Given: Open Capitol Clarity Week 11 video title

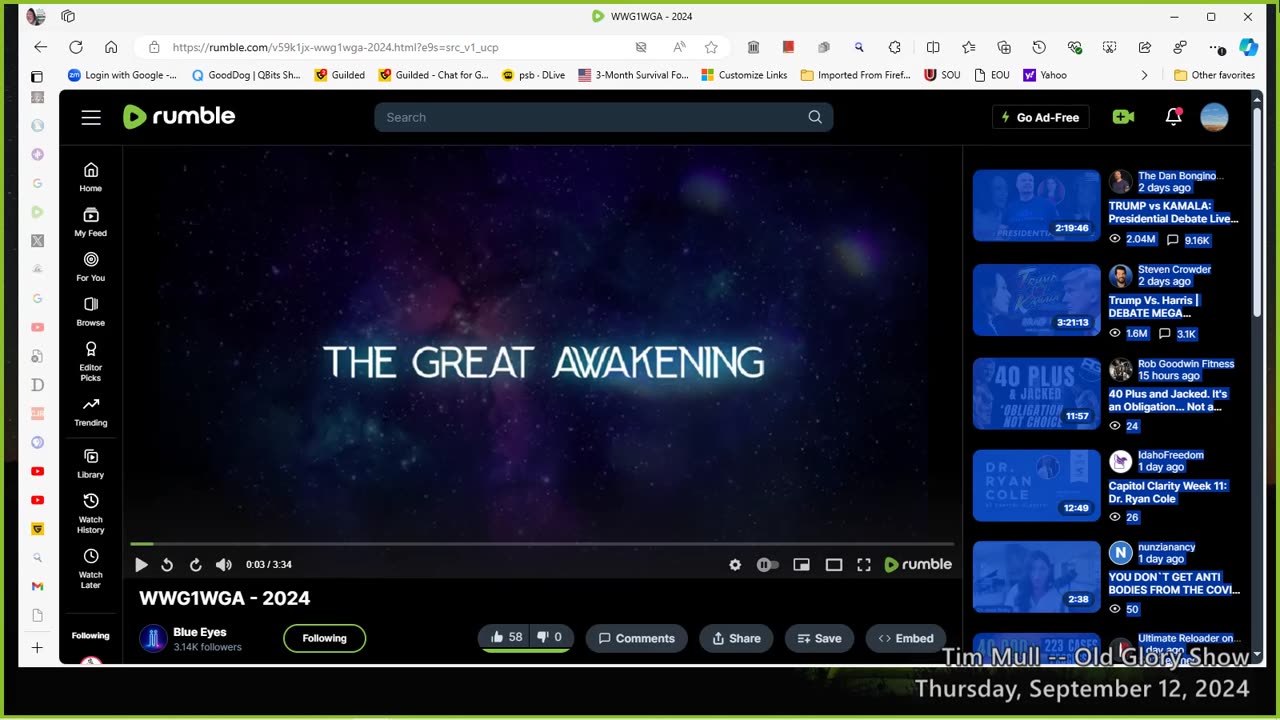Looking at the screenshot, I should pos(1167,492).
